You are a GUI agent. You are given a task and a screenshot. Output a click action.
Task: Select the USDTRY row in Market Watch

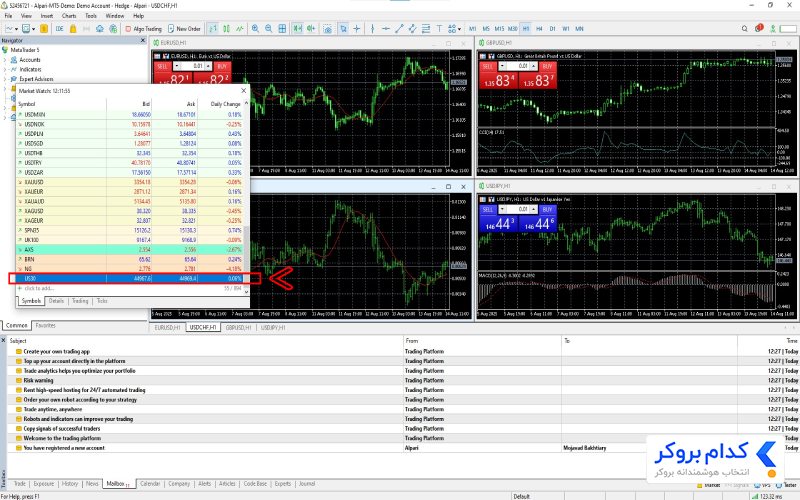[130, 163]
